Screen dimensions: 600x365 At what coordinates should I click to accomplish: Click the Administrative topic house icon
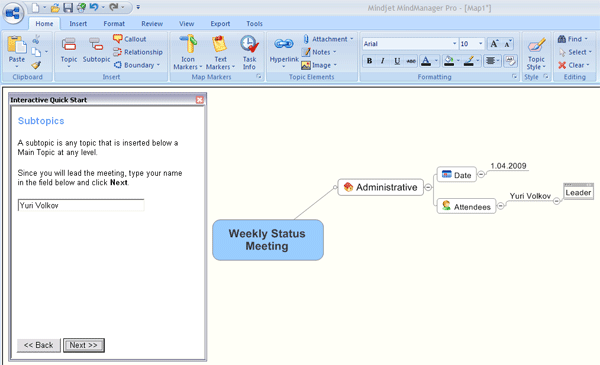point(348,187)
